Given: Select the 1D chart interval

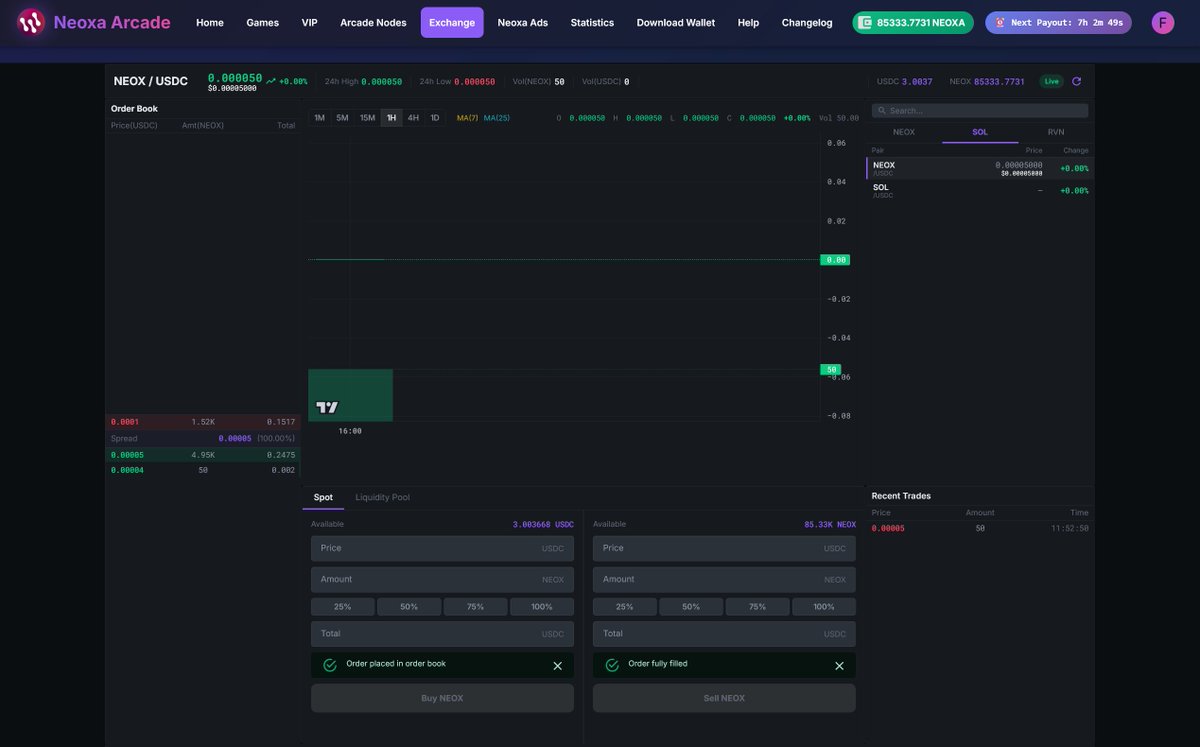Looking at the screenshot, I should tap(435, 118).
